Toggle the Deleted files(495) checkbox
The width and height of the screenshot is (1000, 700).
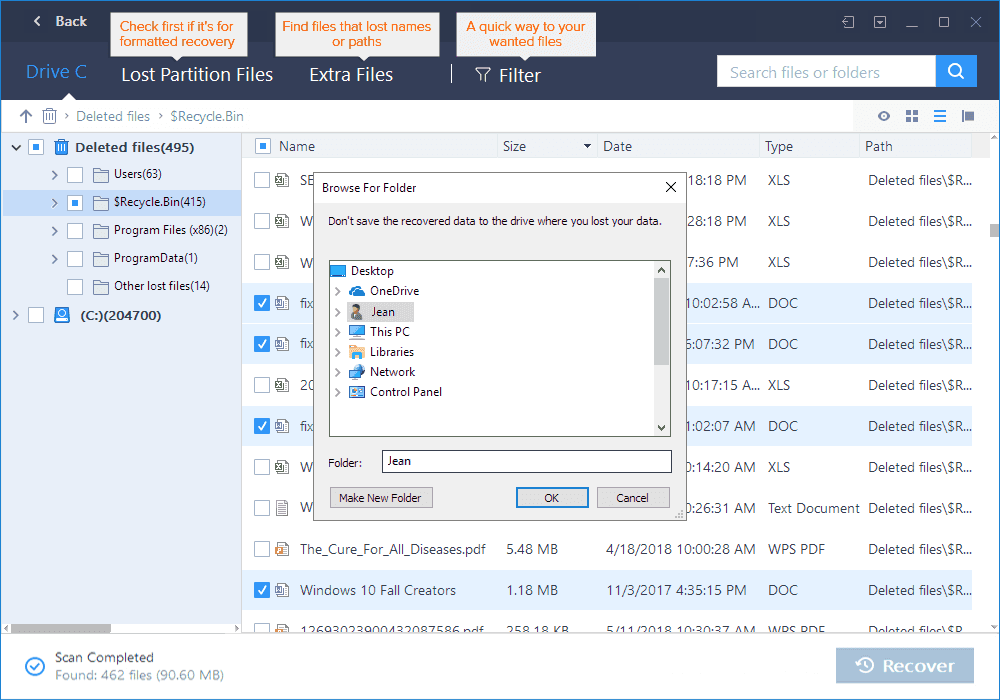pyautogui.click(x=36, y=147)
